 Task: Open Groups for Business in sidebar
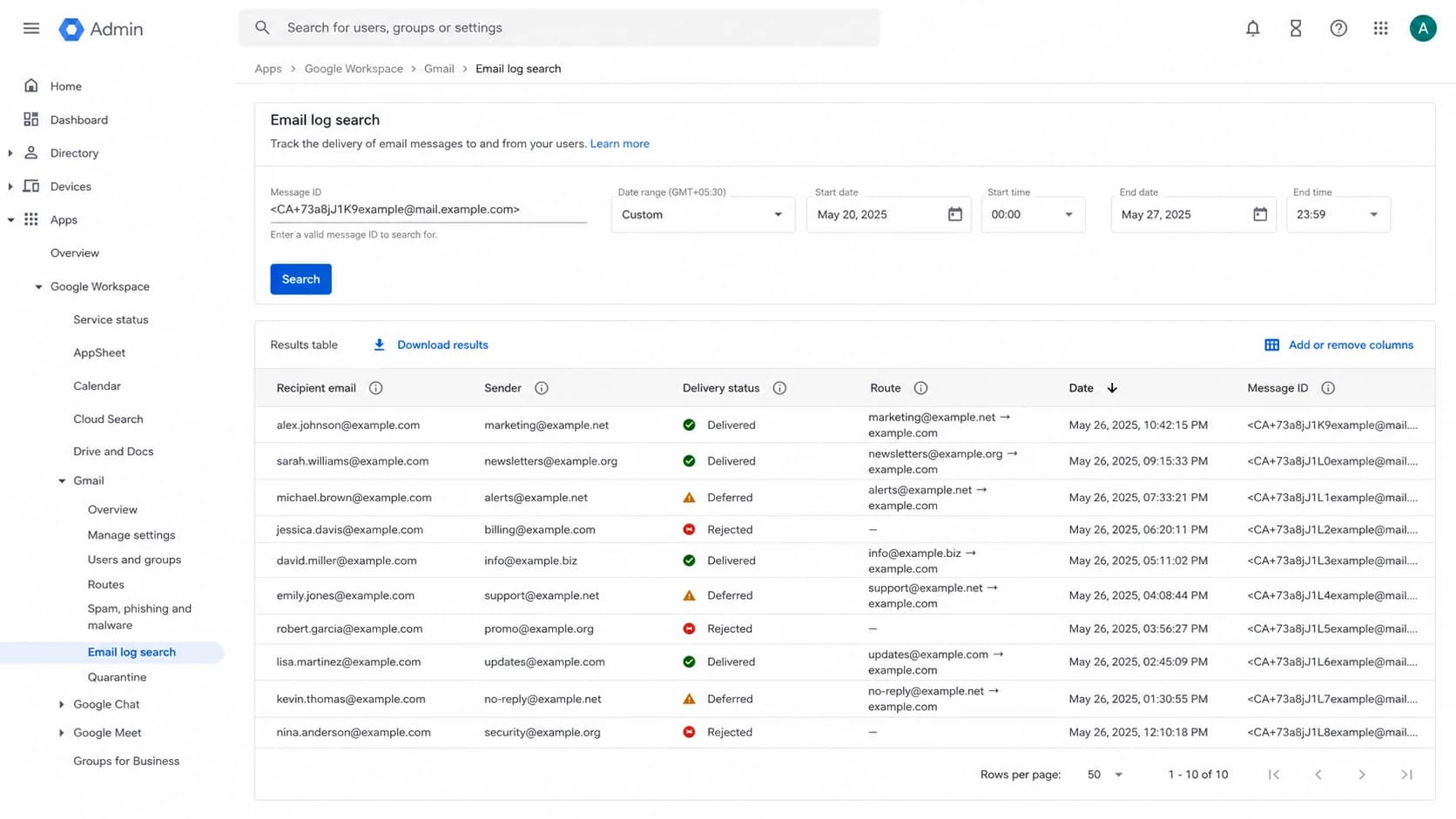[x=126, y=761]
